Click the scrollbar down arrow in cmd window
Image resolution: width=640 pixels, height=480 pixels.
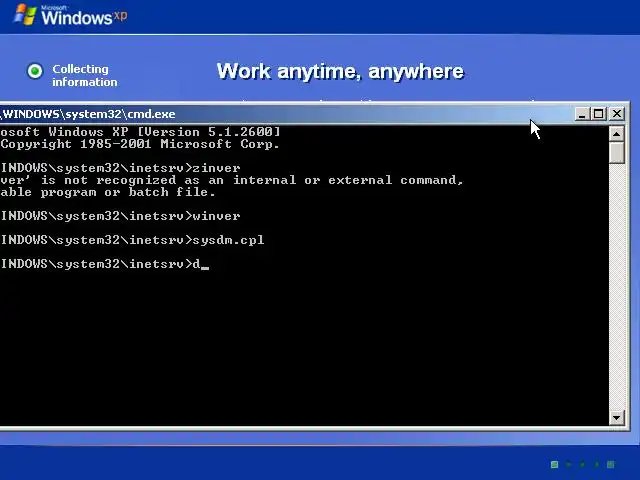pos(616,418)
